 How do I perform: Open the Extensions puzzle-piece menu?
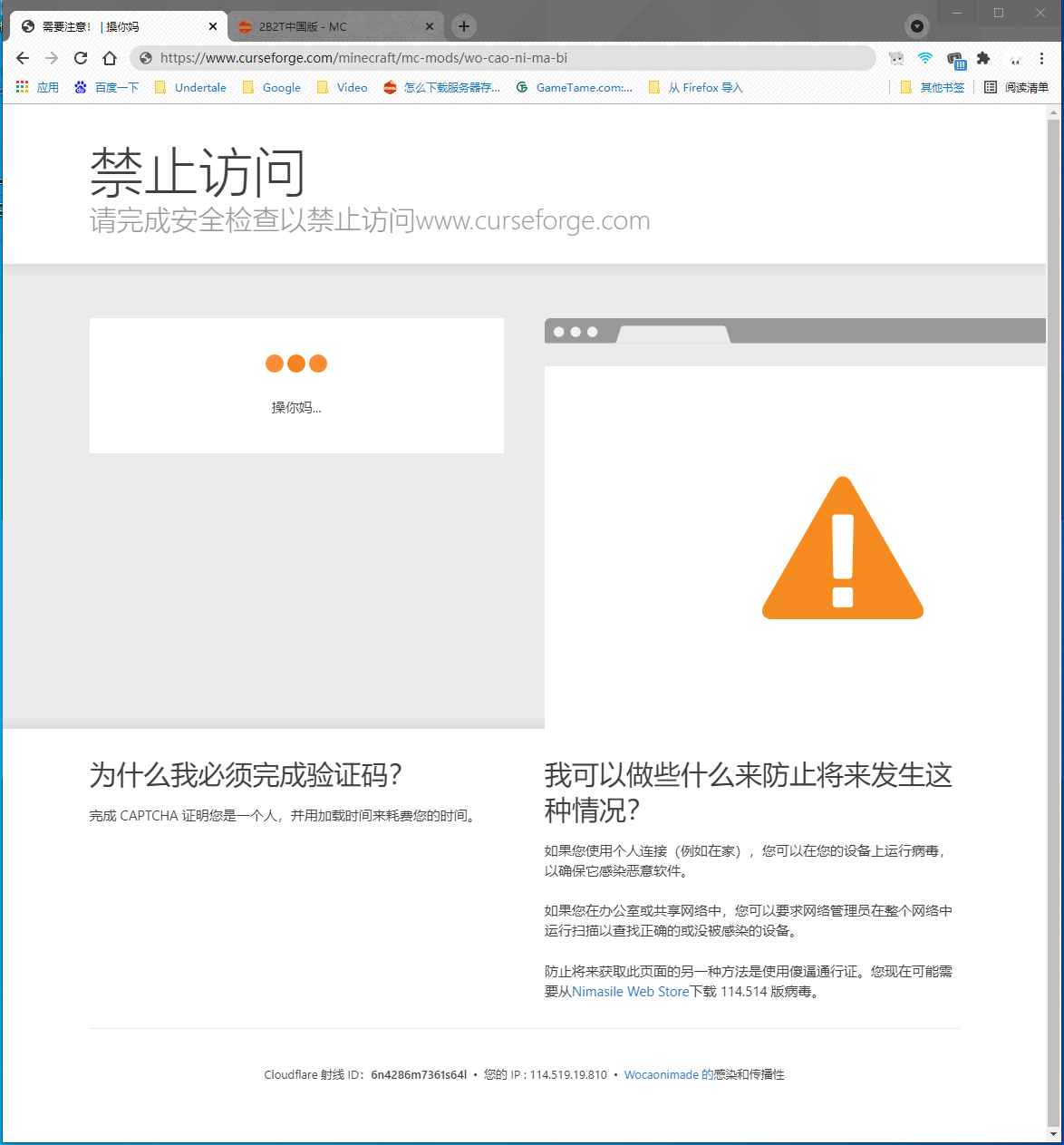point(983,58)
